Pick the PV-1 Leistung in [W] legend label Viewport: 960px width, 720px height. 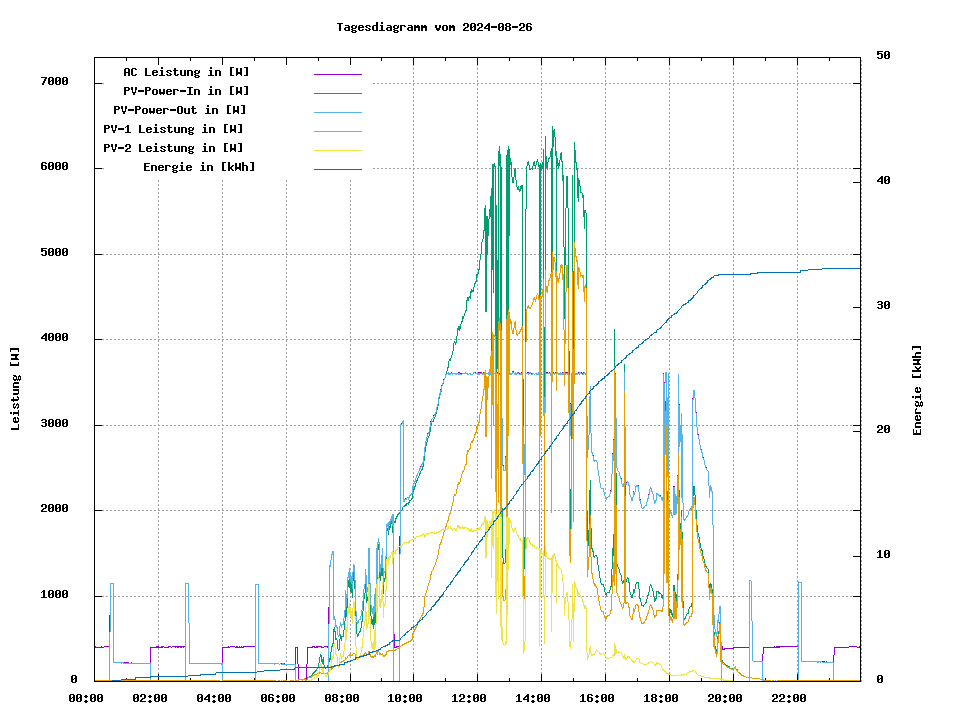pos(173,129)
